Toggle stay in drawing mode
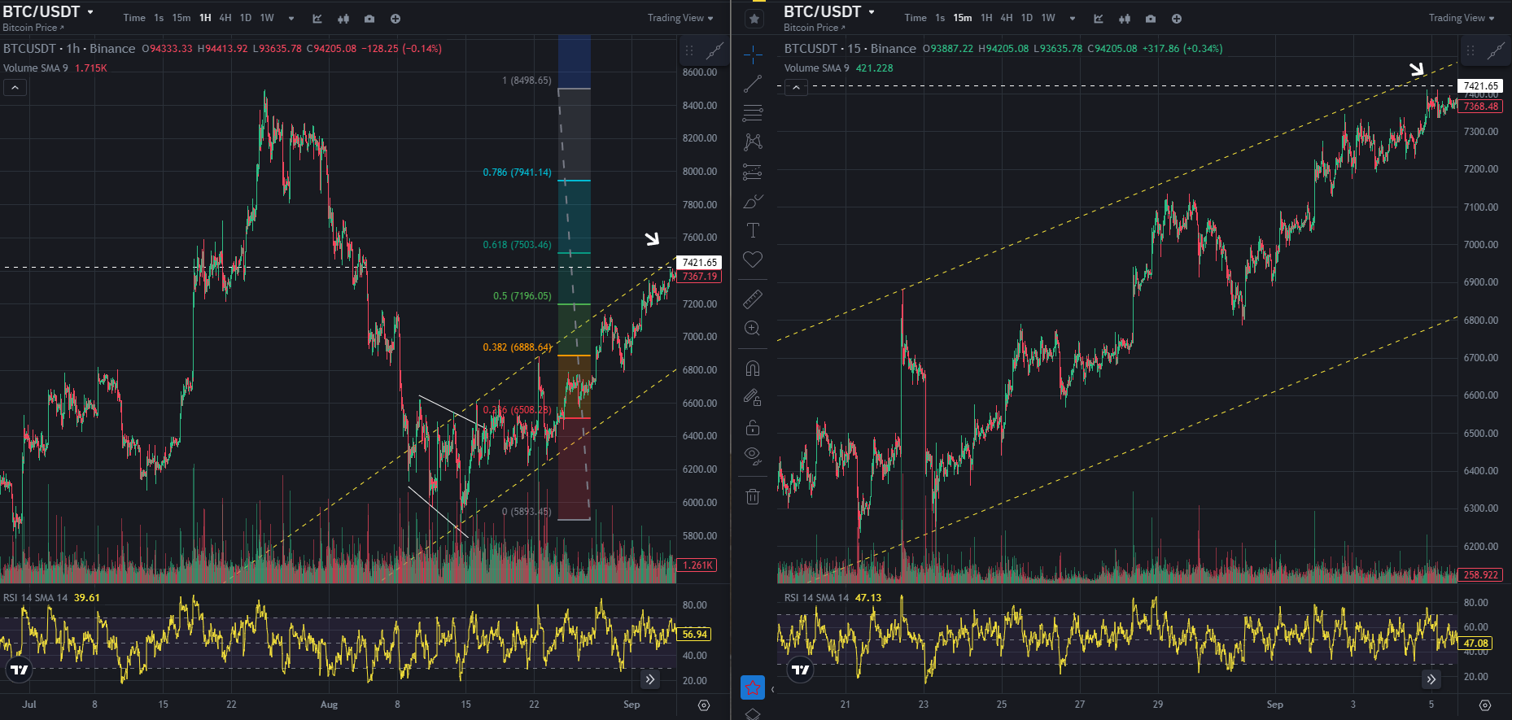The height and width of the screenshot is (721, 1518). pos(753,397)
